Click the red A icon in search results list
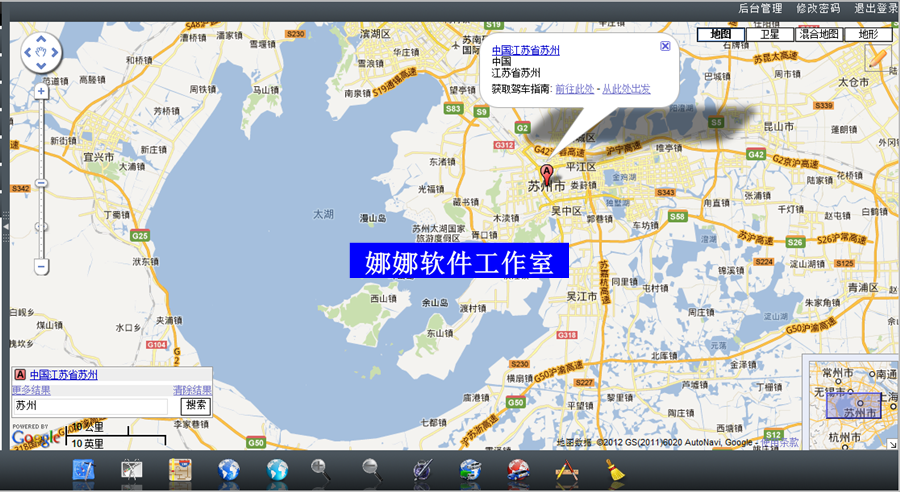Viewport: 900px width, 492px height. pos(20,374)
